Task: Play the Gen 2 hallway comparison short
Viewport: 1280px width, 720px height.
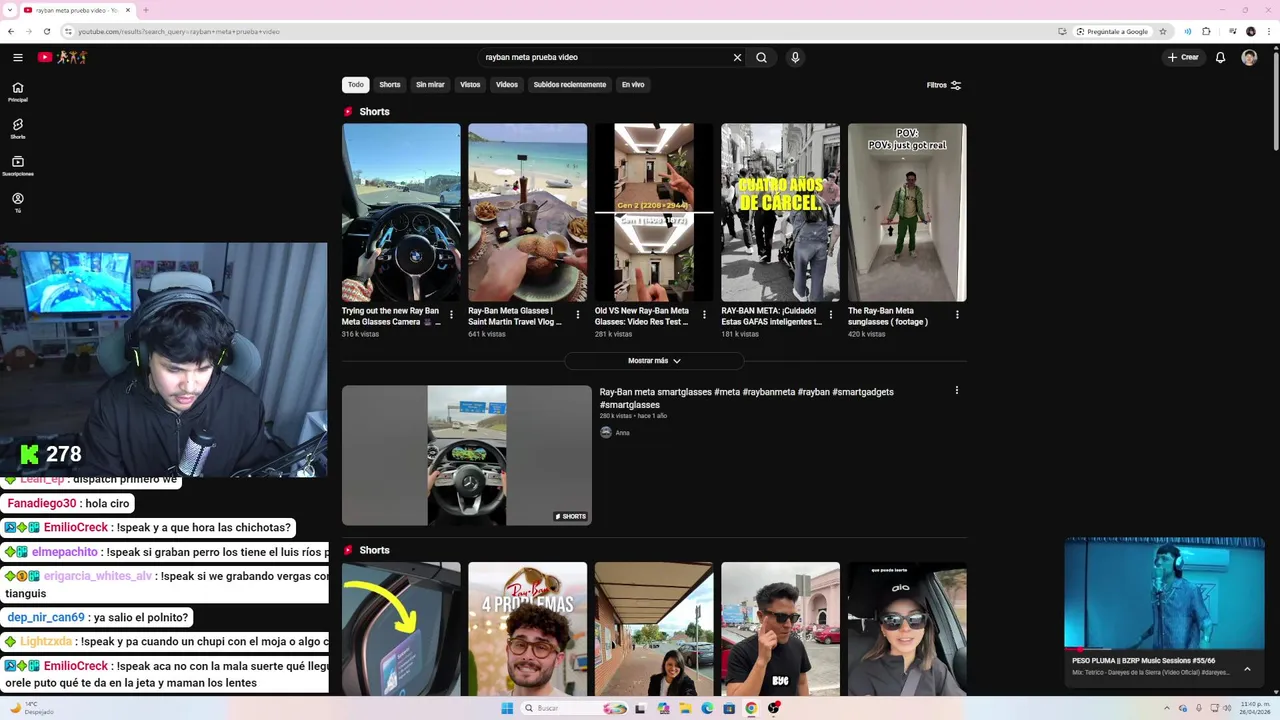Action: coord(654,212)
